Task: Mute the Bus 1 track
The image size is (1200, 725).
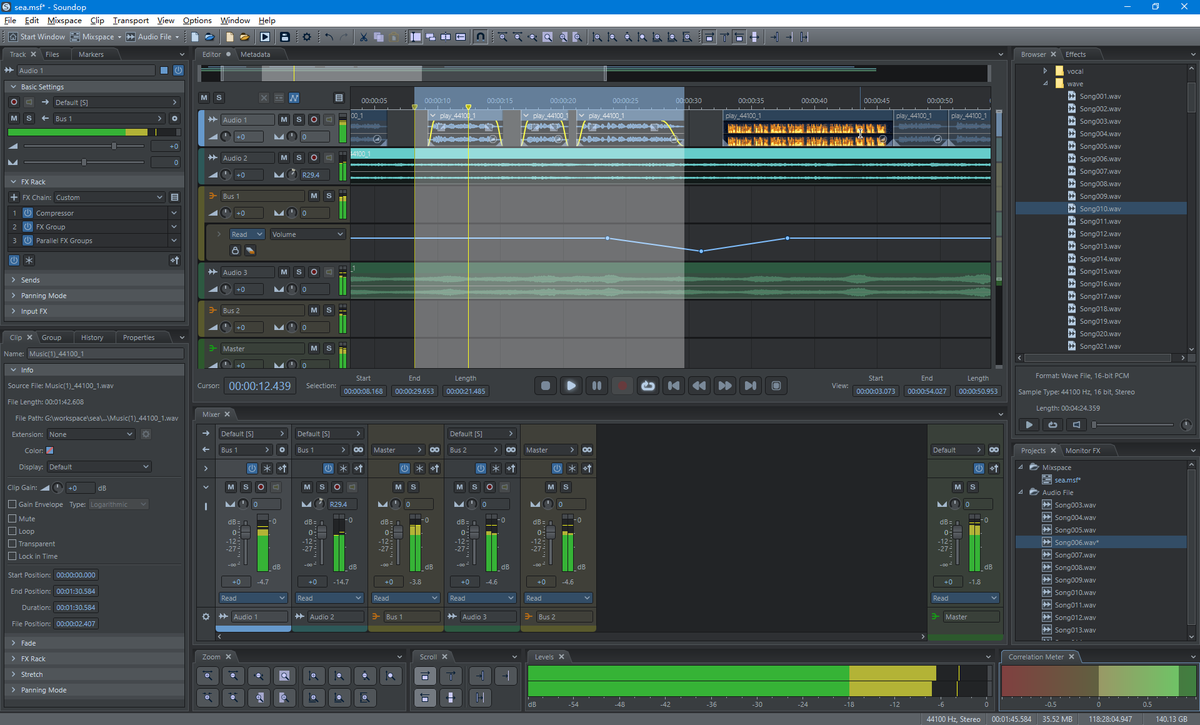Action: coord(313,196)
